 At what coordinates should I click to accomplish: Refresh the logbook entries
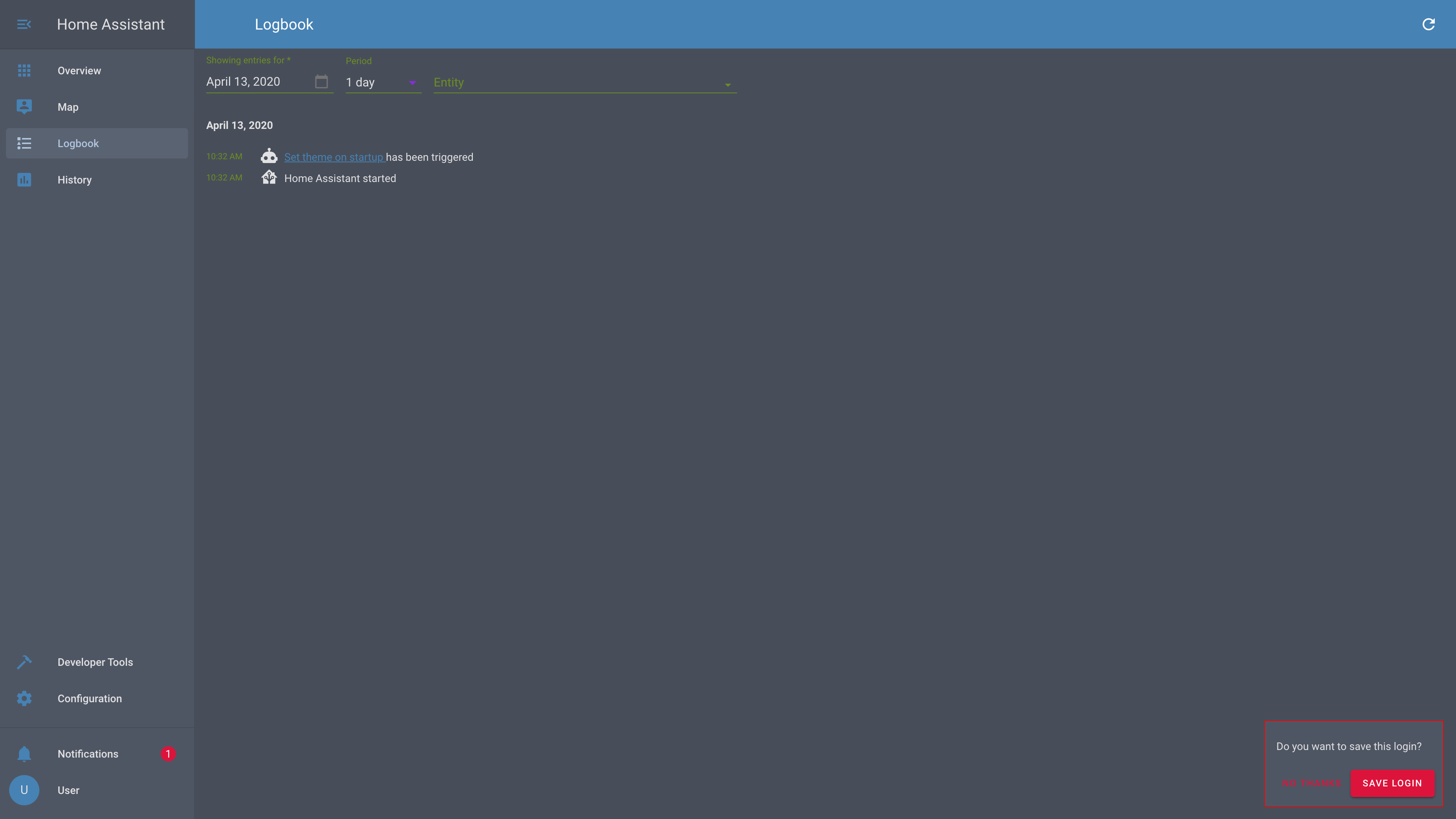click(x=1428, y=24)
